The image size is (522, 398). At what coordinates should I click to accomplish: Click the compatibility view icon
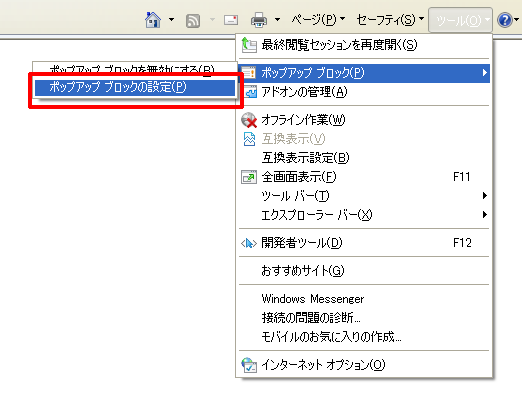pos(249,139)
